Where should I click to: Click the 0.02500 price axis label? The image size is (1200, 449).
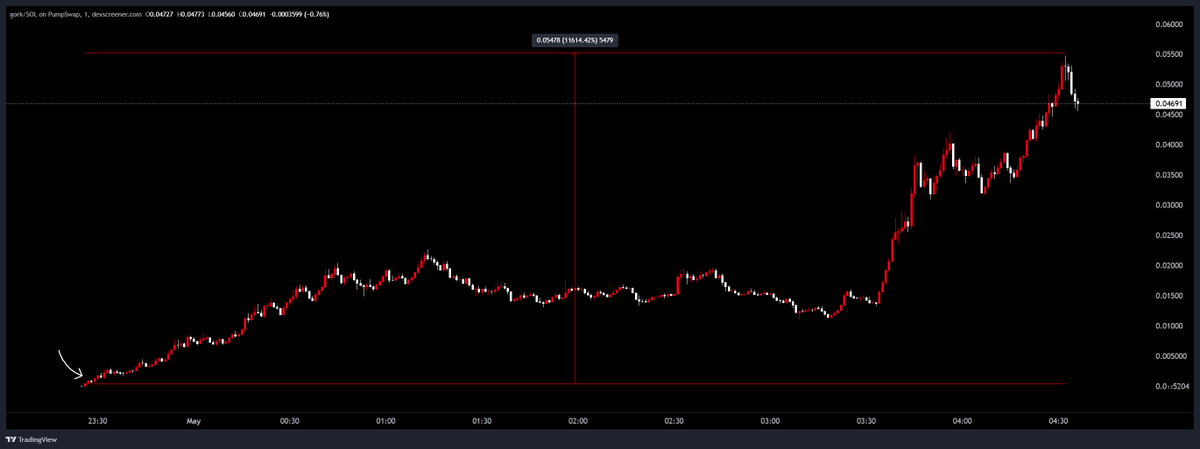tap(1169, 235)
